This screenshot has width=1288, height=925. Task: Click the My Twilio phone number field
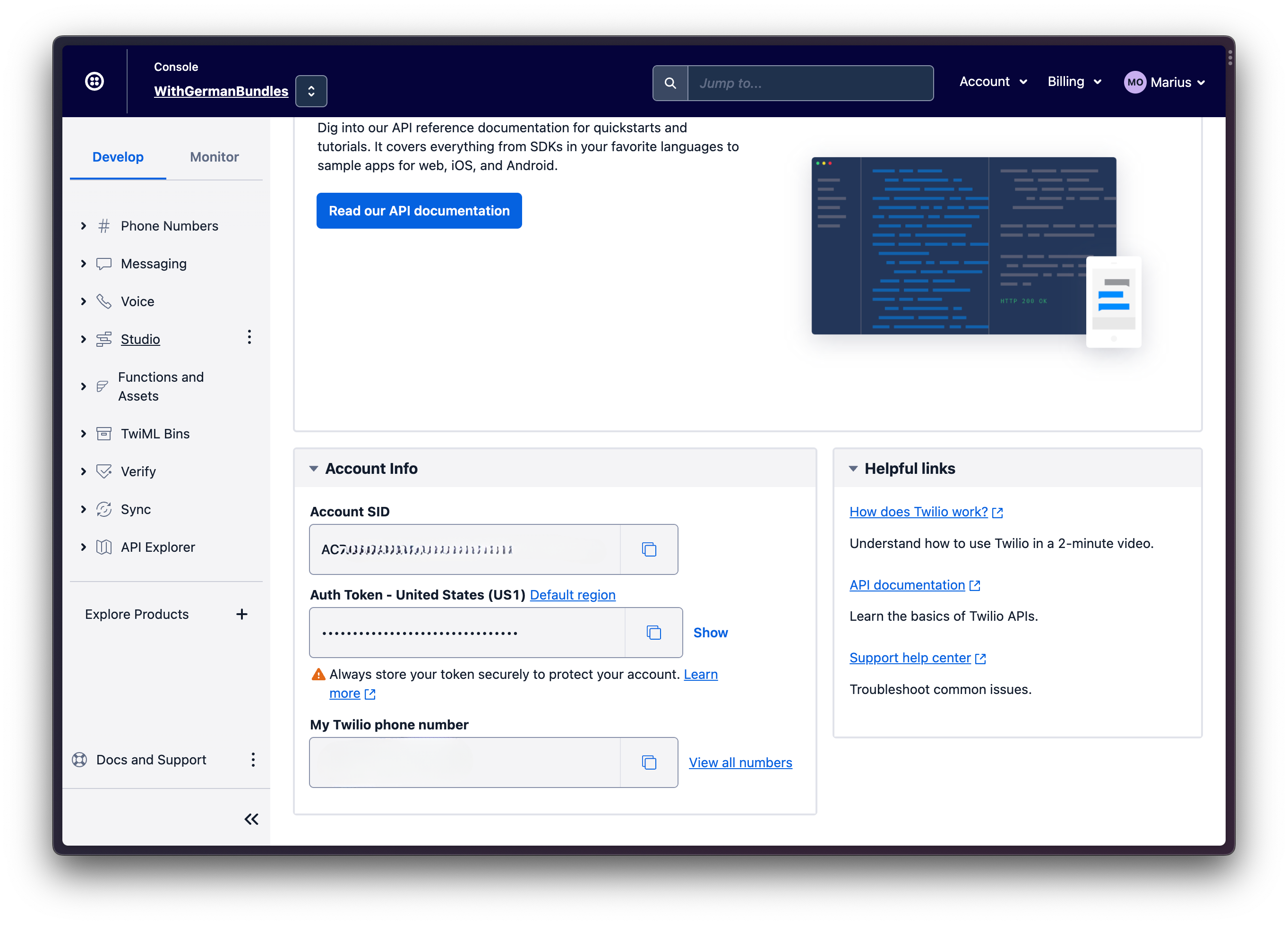(464, 762)
